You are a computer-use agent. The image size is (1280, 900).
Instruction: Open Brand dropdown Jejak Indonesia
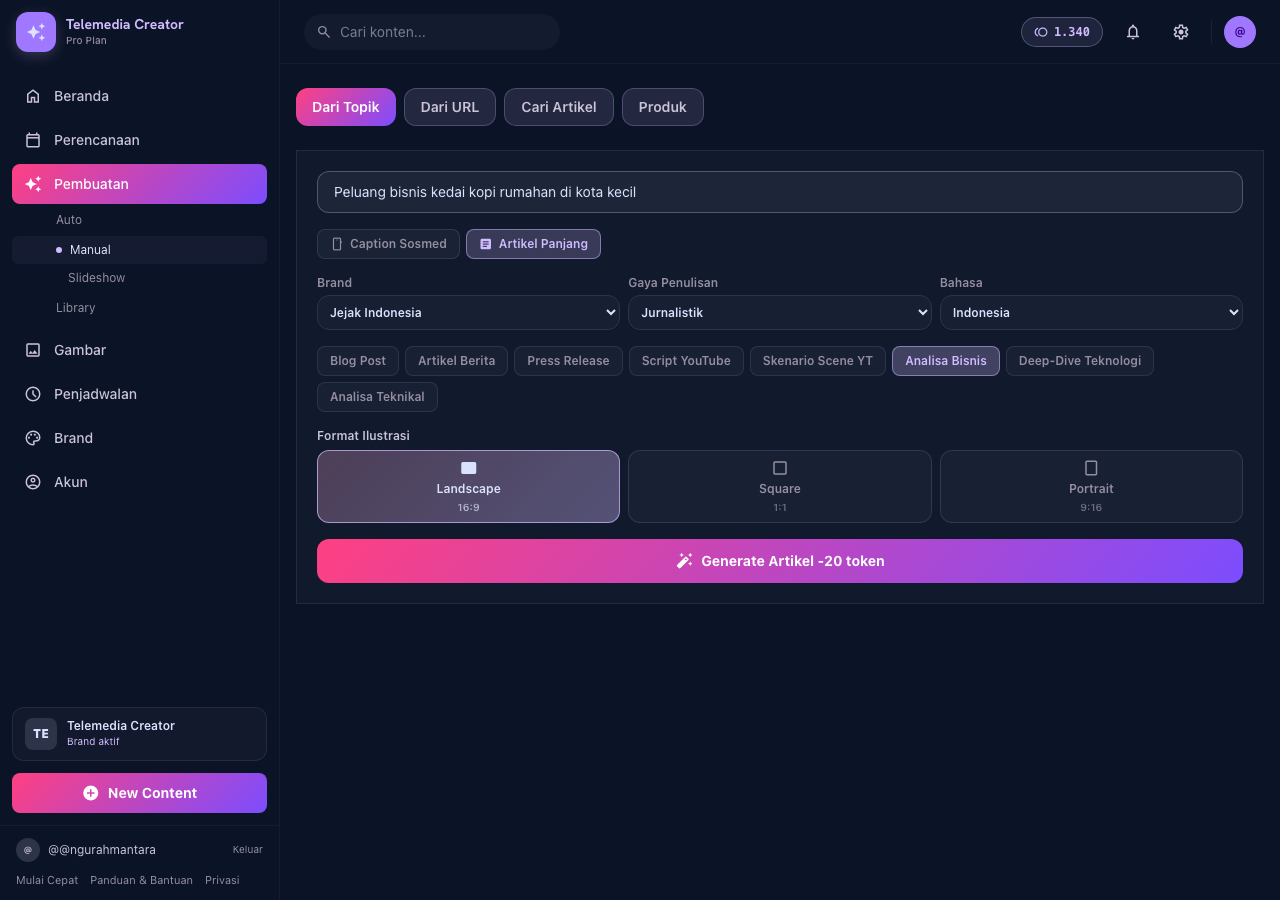468,312
